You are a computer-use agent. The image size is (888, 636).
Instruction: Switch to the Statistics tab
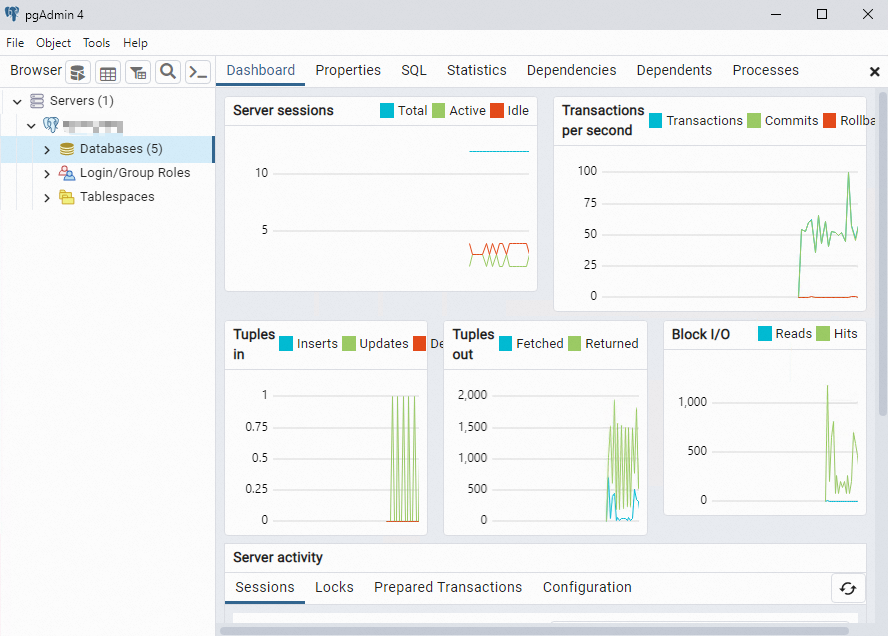[476, 70]
